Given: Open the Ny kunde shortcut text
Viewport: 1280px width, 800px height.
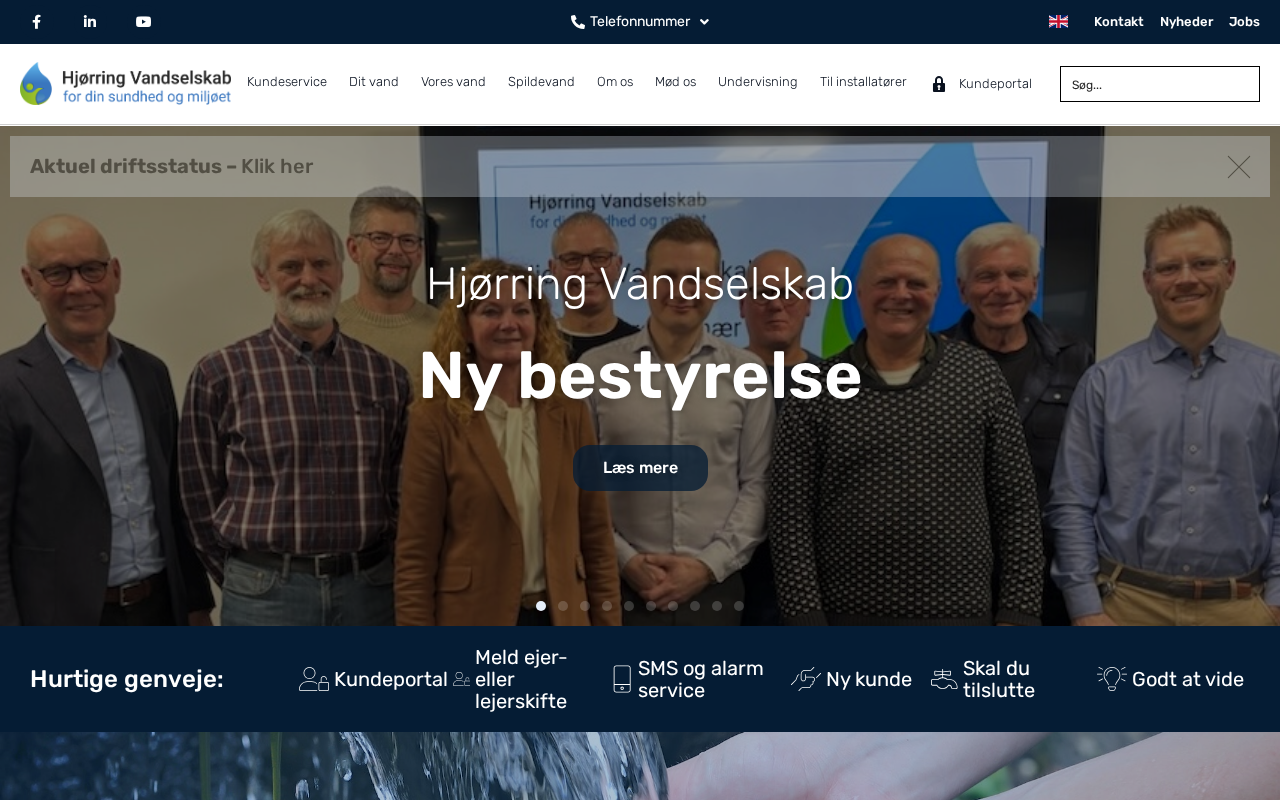Looking at the screenshot, I should coord(869,680).
